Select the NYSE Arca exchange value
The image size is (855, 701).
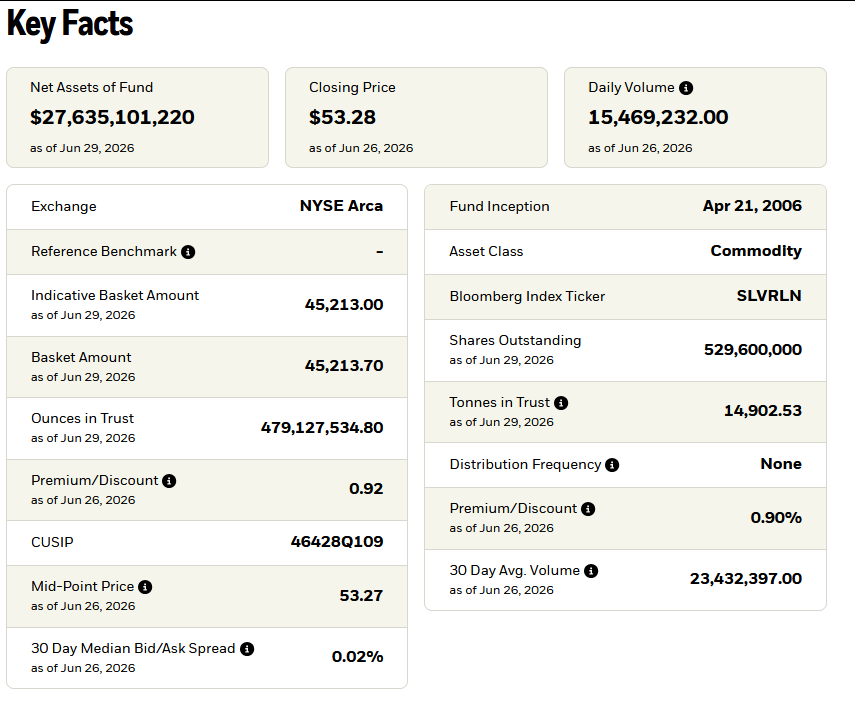(x=341, y=206)
